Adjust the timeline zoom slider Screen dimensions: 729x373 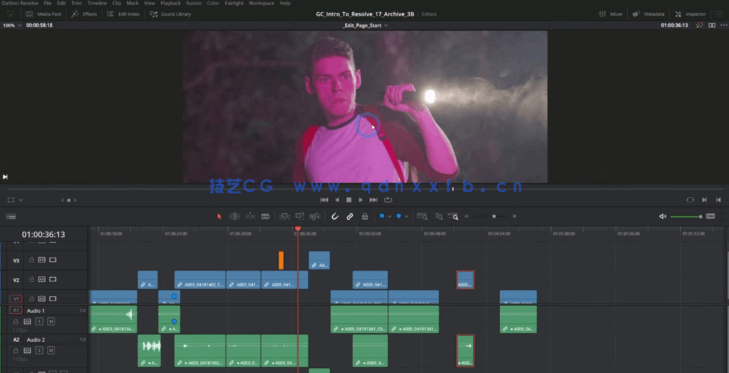click(x=494, y=216)
